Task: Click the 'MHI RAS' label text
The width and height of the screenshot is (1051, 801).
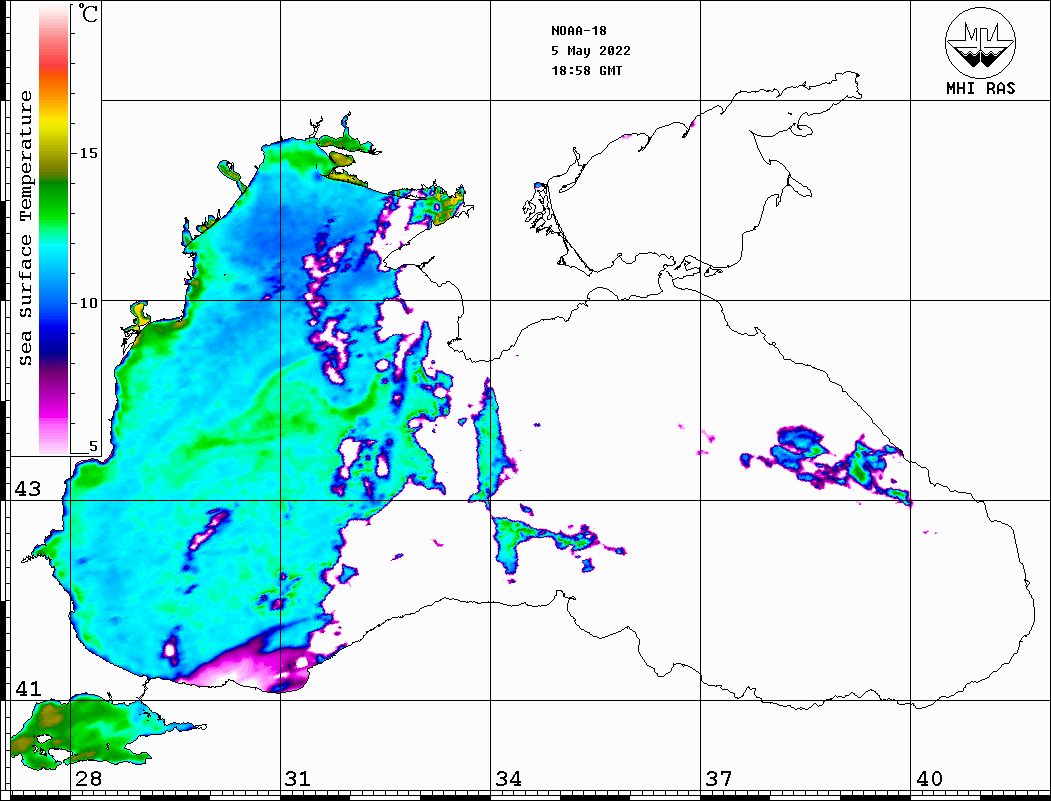Action: pyautogui.click(x=980, y=88)
